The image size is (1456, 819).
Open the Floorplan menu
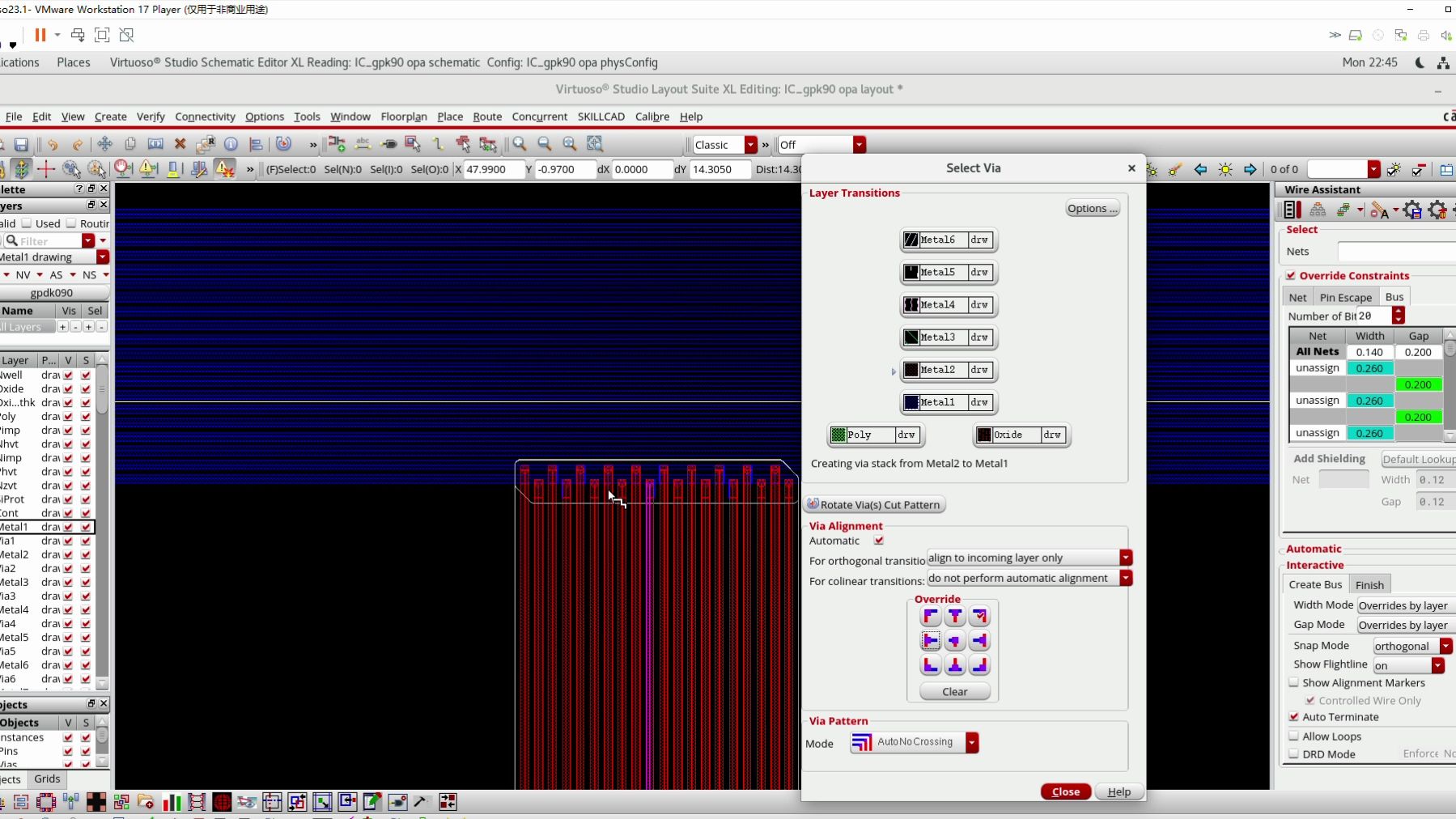pyautogui.click(x=404, y=117)
